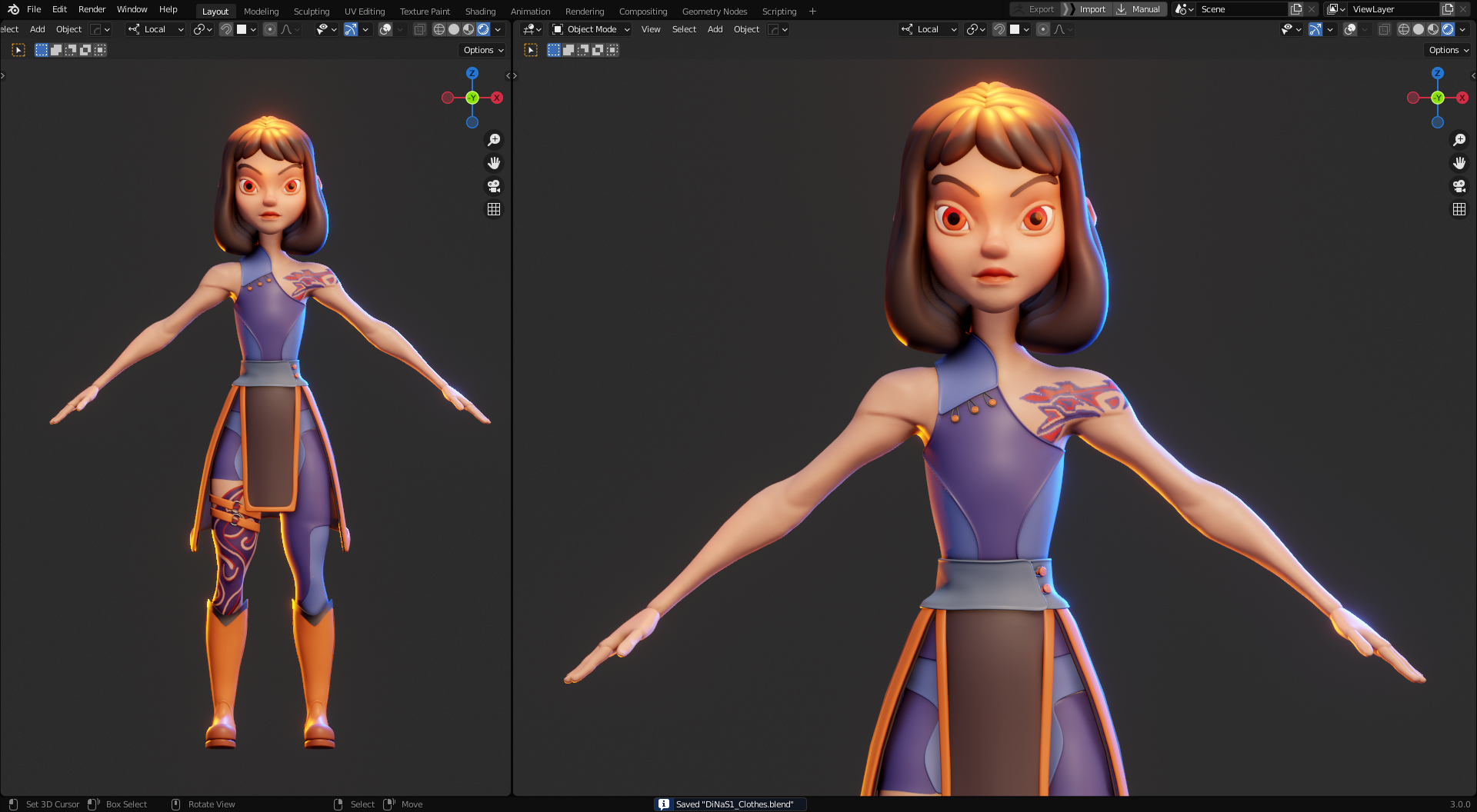The image size is (1477, 812).
Task: Toggle Show Gizmos in the right viewport
Action: coord(1316,29)
